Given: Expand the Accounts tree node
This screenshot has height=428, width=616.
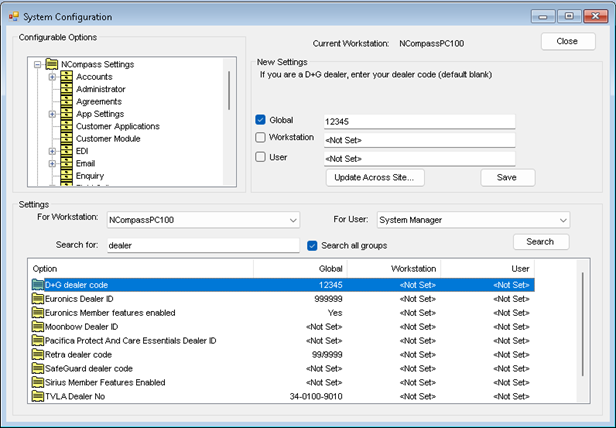Looking at the screenshot, I should [52, 77].
